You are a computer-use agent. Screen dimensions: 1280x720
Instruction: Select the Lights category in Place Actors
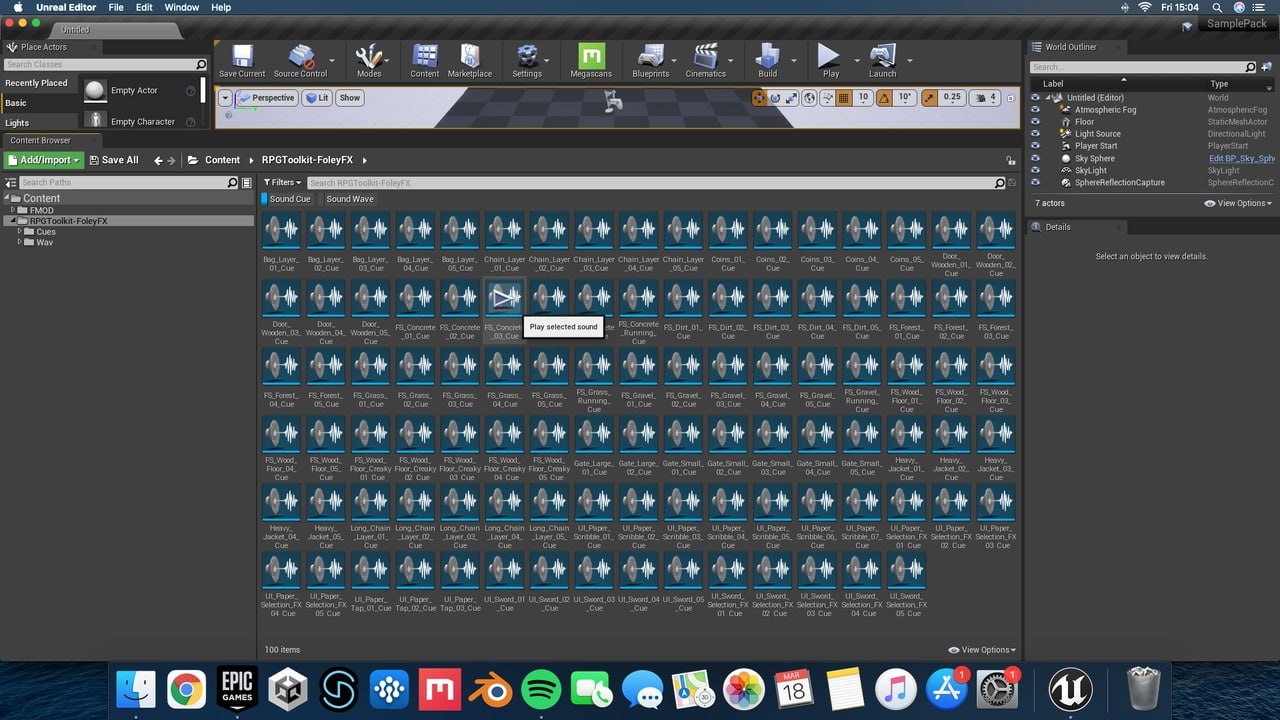click(18, 123)
